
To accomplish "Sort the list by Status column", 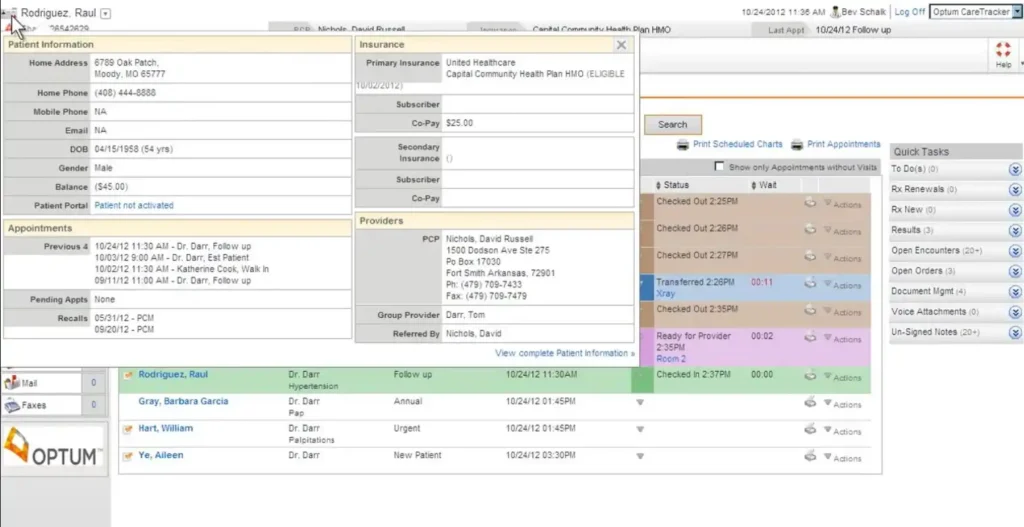I will coord(672,185).
